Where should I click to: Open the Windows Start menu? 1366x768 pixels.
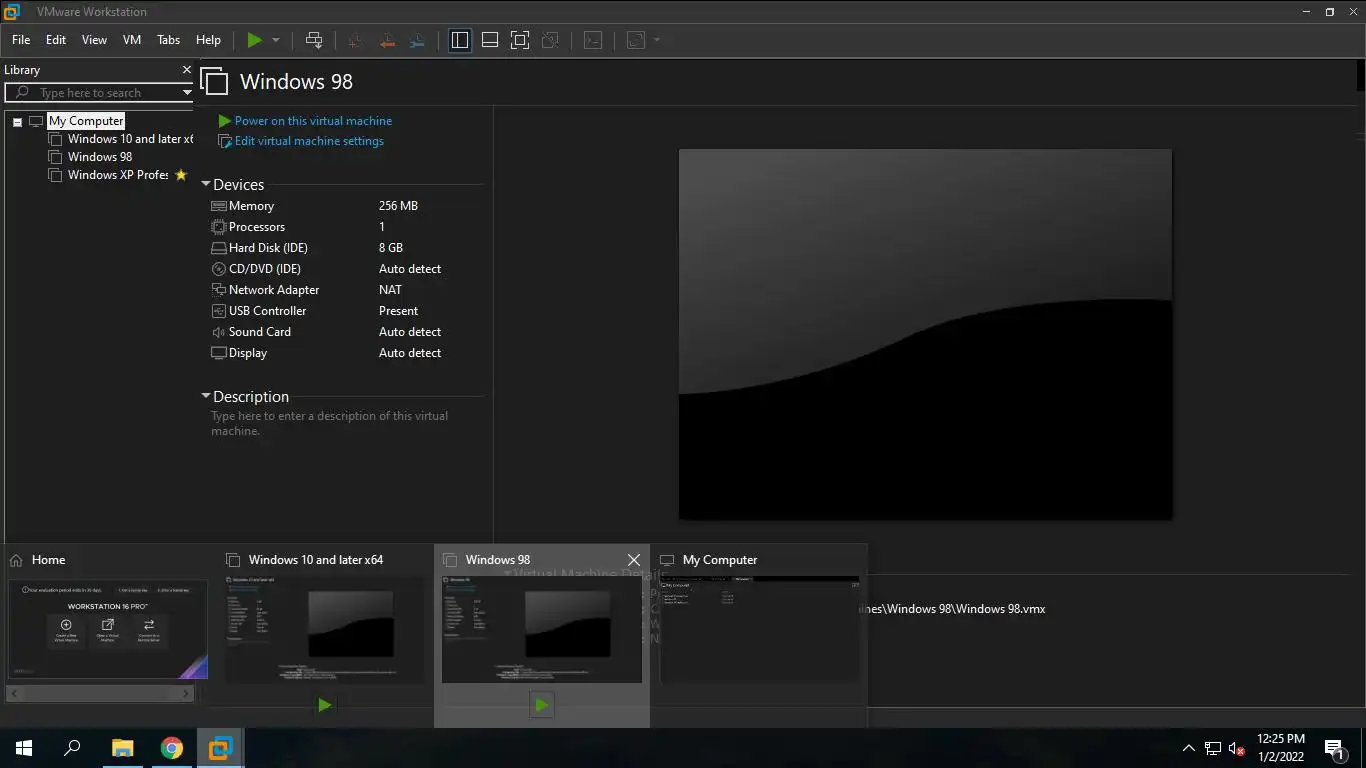pos(24,748)
